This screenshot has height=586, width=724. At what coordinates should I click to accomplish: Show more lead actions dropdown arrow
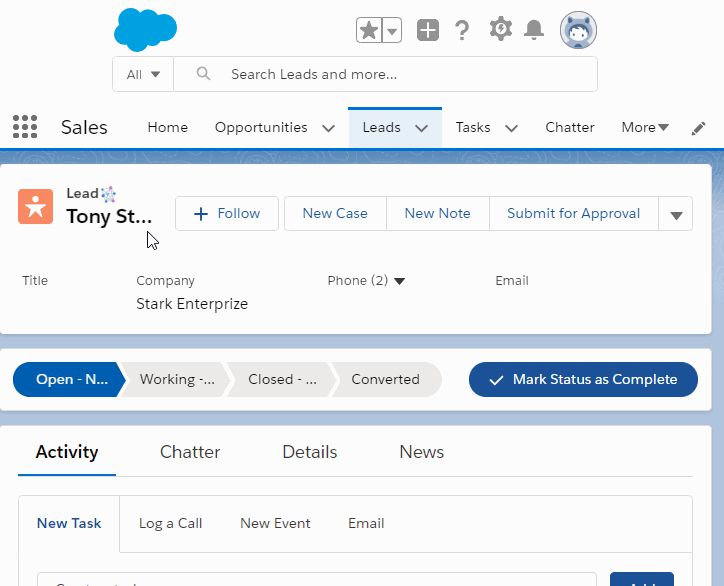676,214
